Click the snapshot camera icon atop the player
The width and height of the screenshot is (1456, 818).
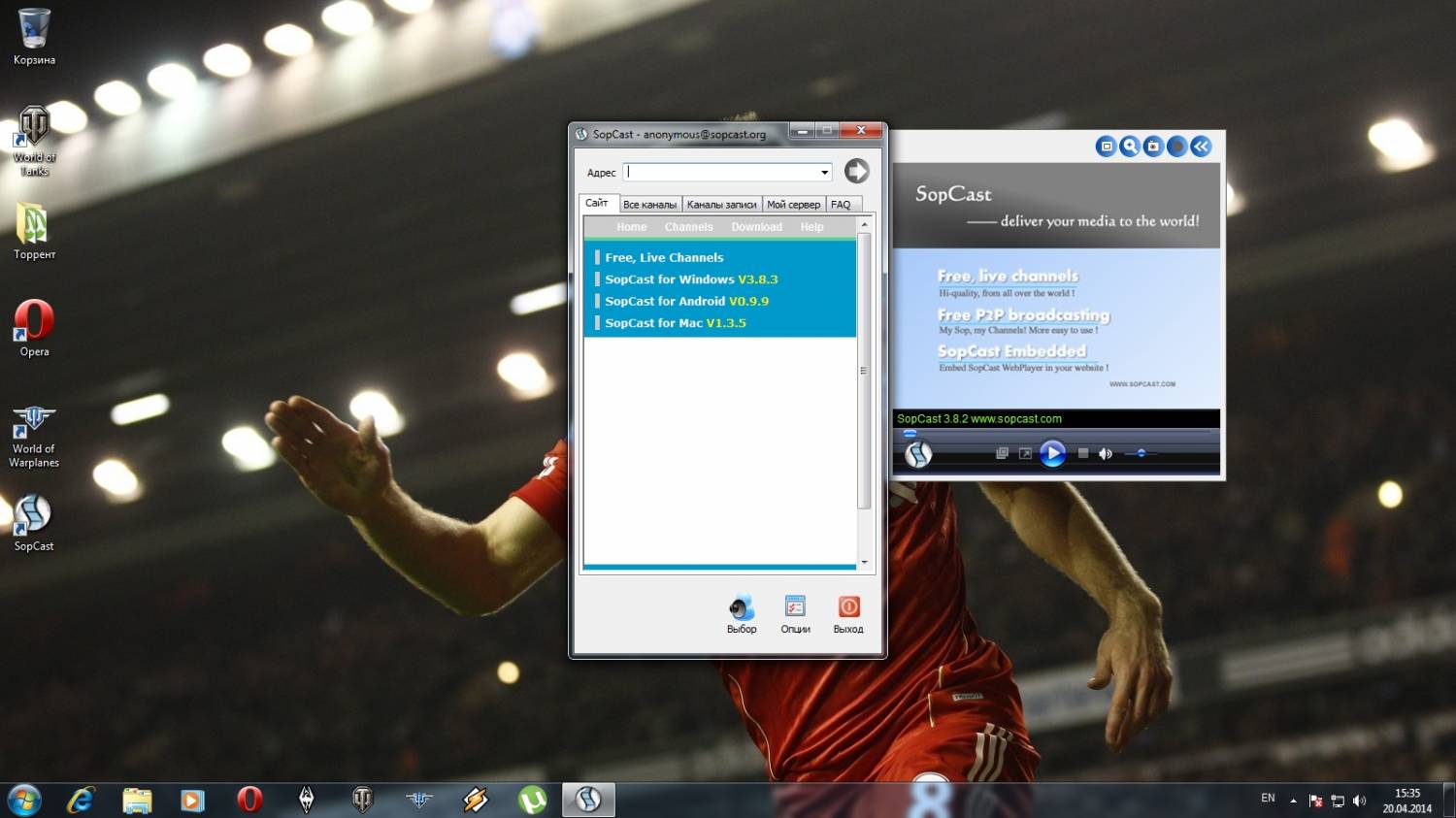1153,147
